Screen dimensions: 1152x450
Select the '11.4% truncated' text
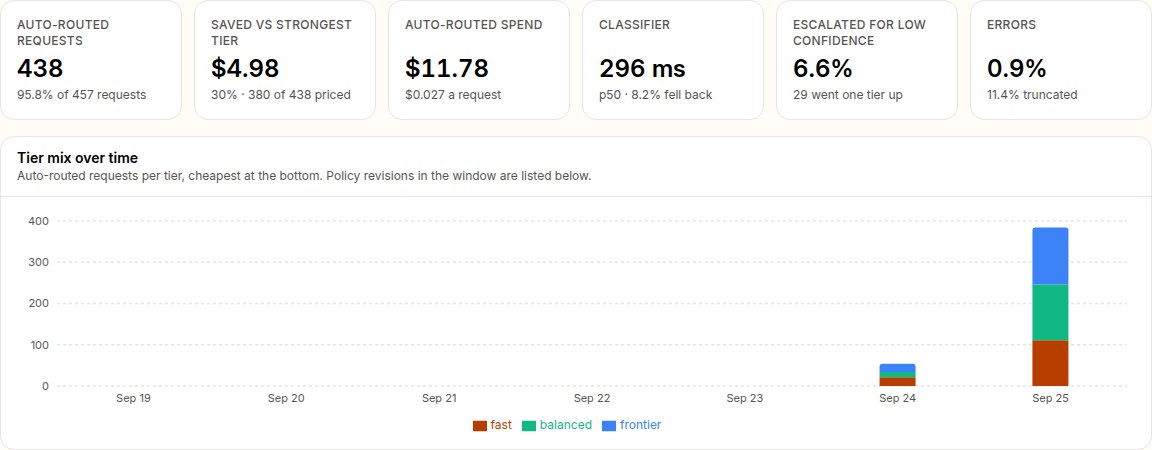(x=1032, y=95)
